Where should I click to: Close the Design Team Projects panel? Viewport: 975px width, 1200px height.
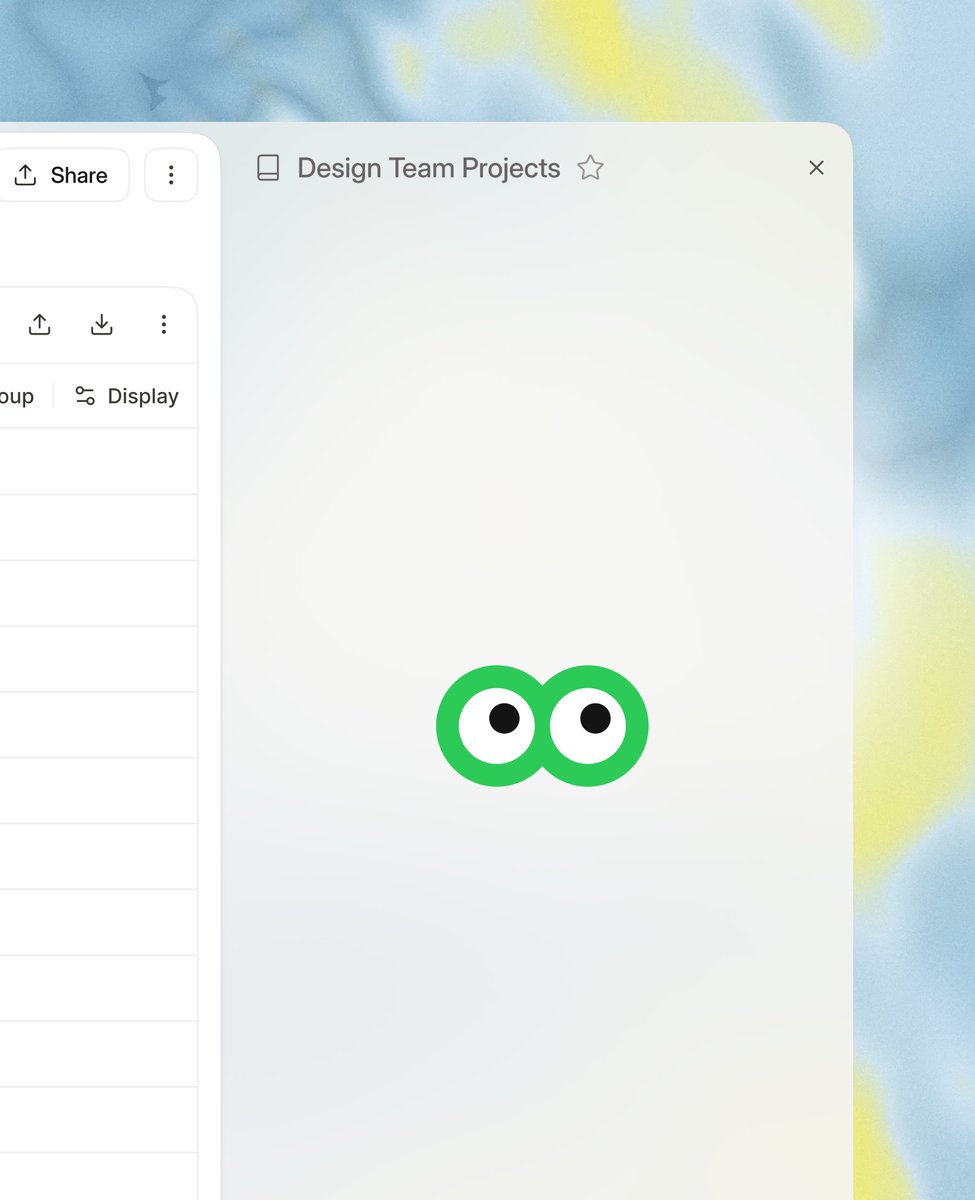(x=816, y=168)
